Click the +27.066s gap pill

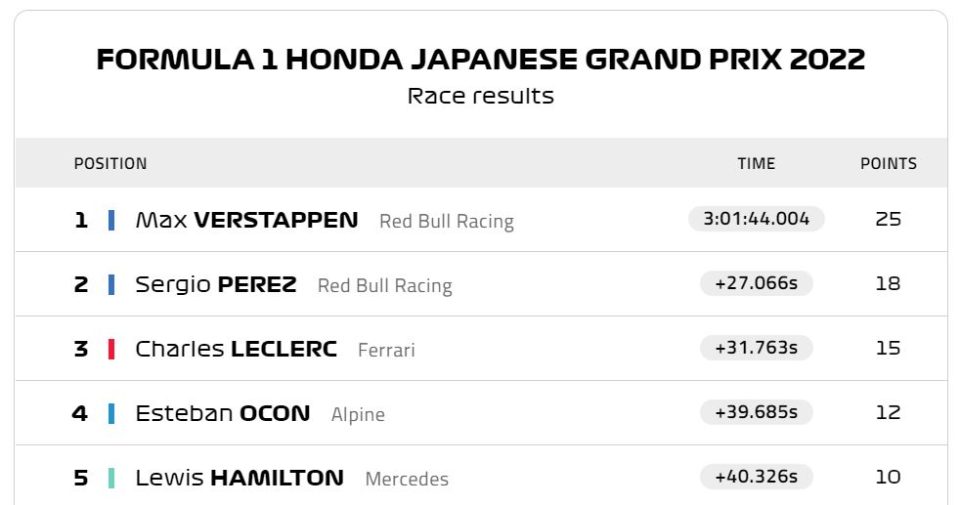point(756,283)
